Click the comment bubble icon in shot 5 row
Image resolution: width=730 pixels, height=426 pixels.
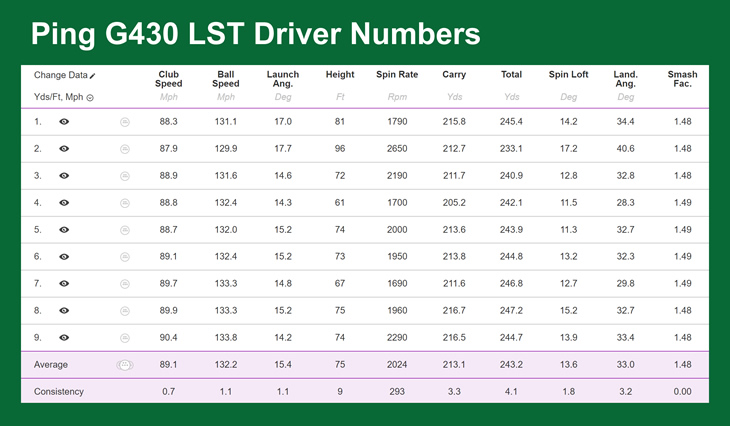125,230
